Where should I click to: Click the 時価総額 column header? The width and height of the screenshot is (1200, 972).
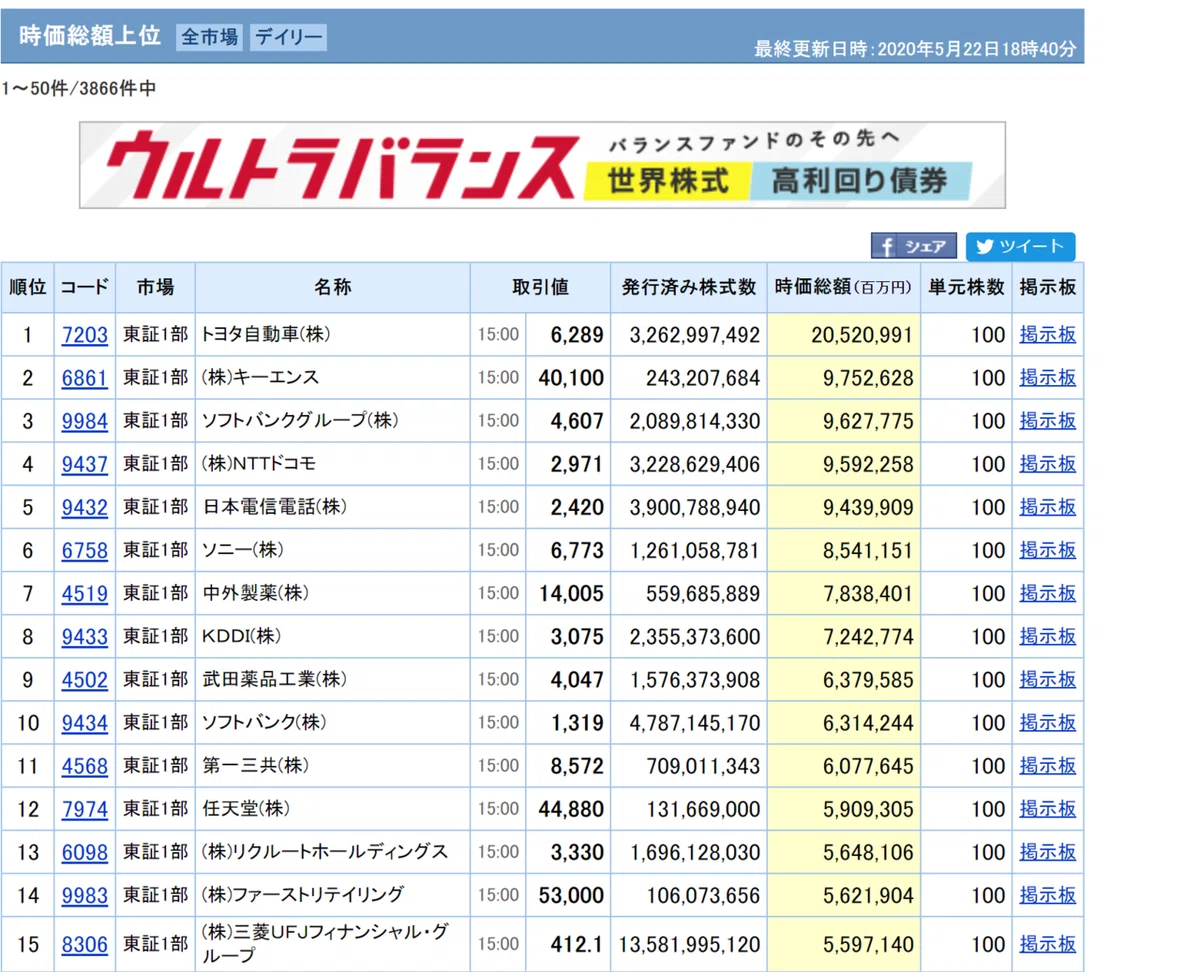coord(843,288)
